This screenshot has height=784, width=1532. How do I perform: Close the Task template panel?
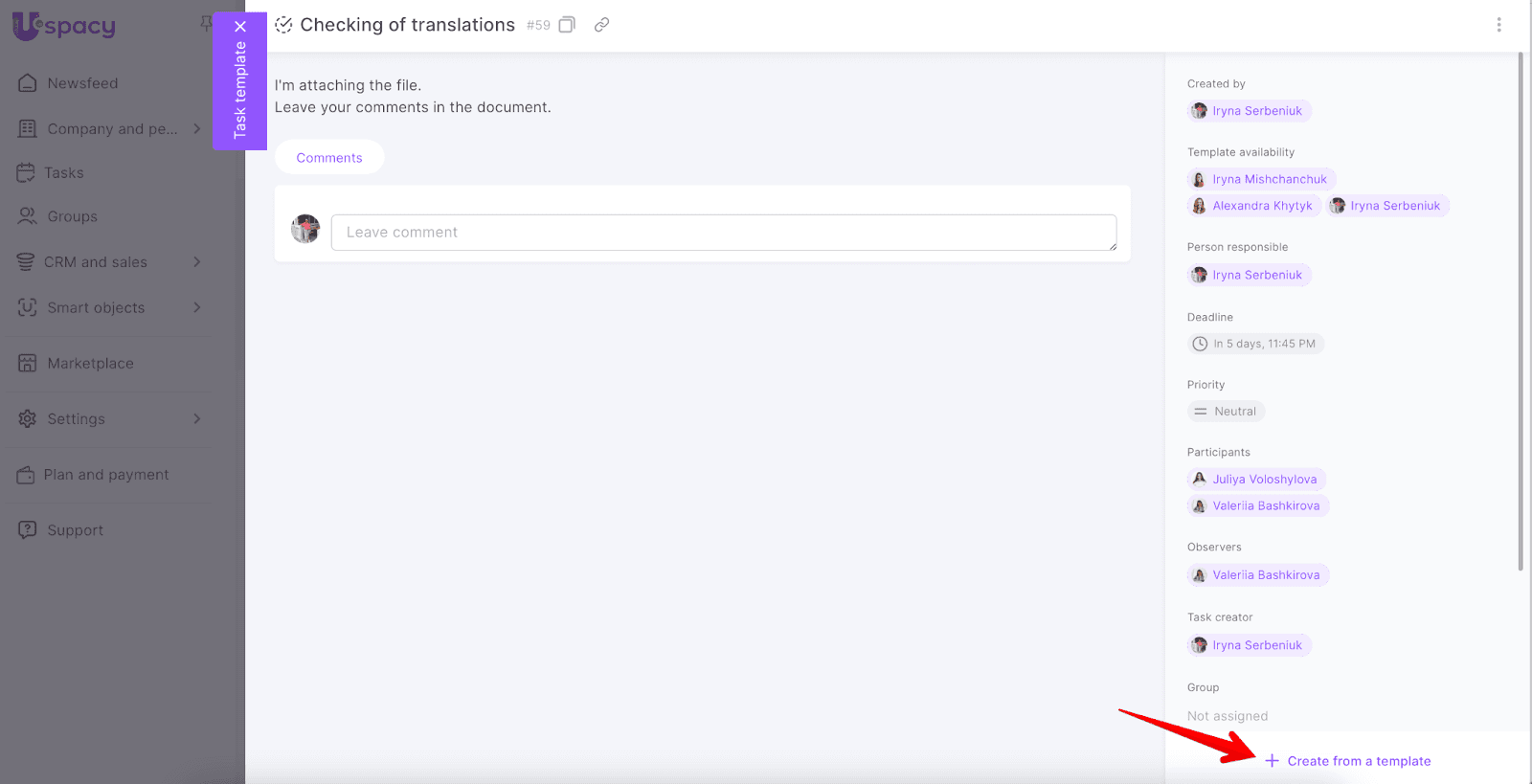(240, 27)
